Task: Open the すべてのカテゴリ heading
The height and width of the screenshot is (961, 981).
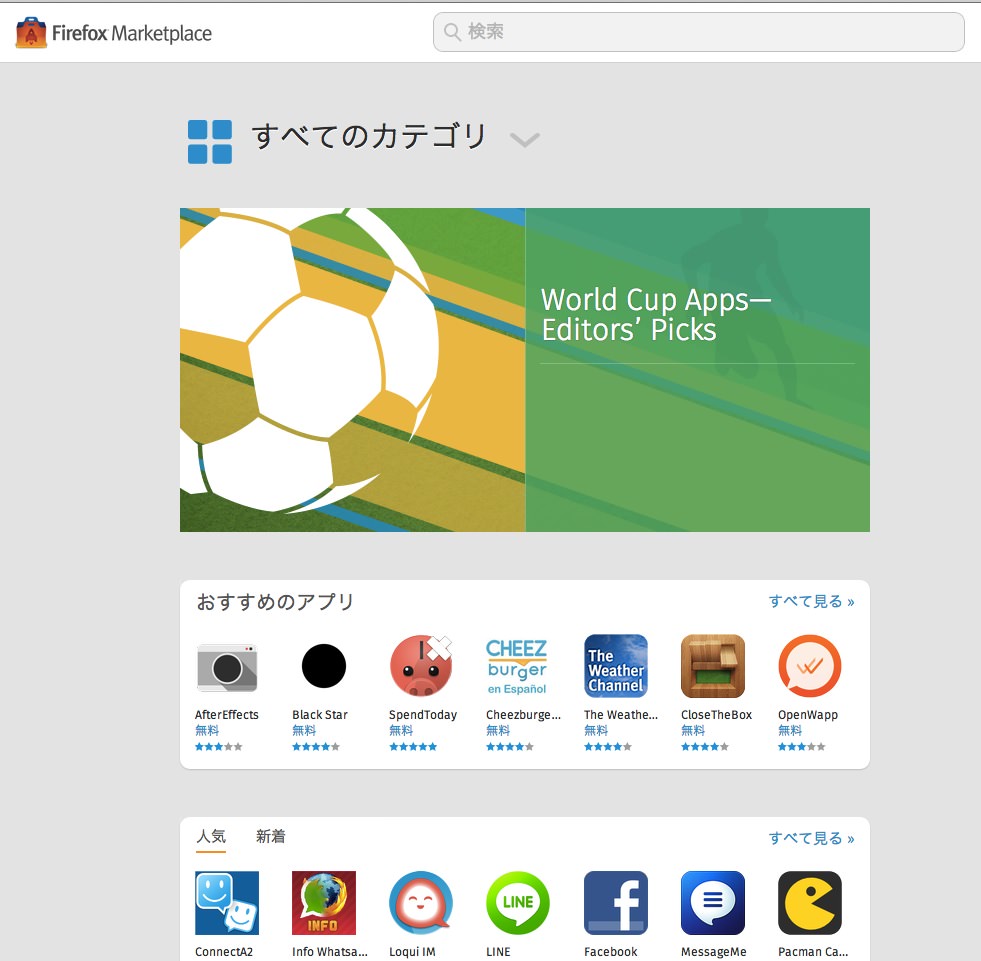Action: (369, 137)
